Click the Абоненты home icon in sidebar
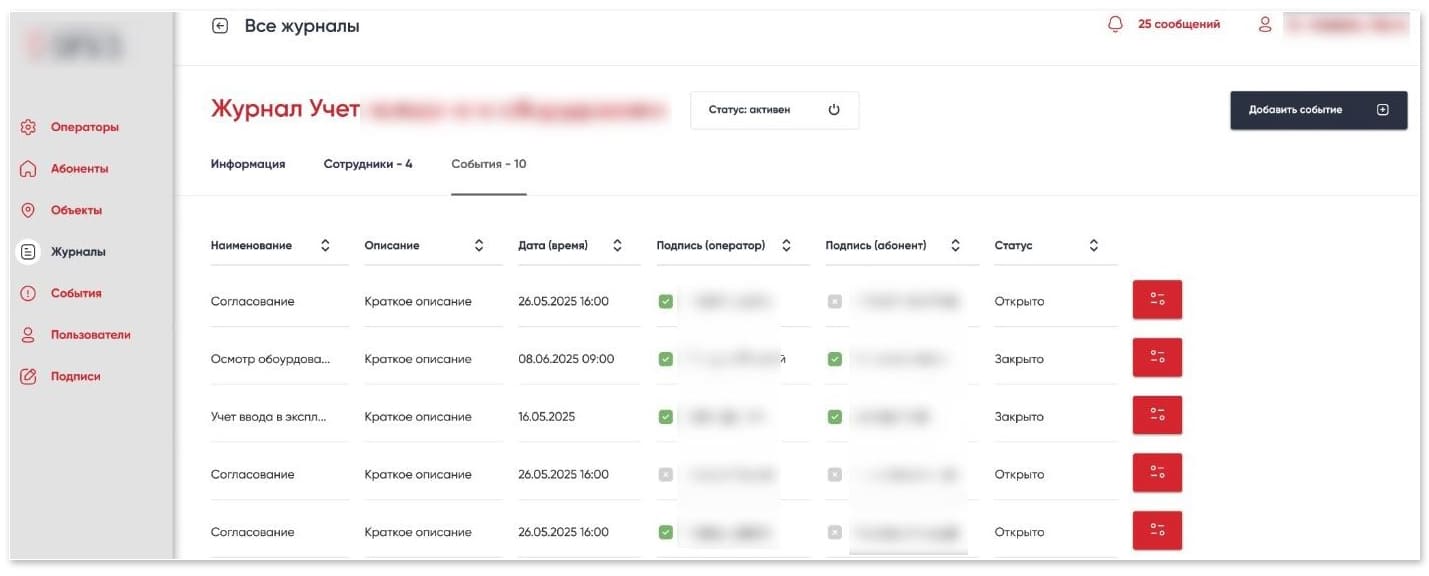 (28, 169)
